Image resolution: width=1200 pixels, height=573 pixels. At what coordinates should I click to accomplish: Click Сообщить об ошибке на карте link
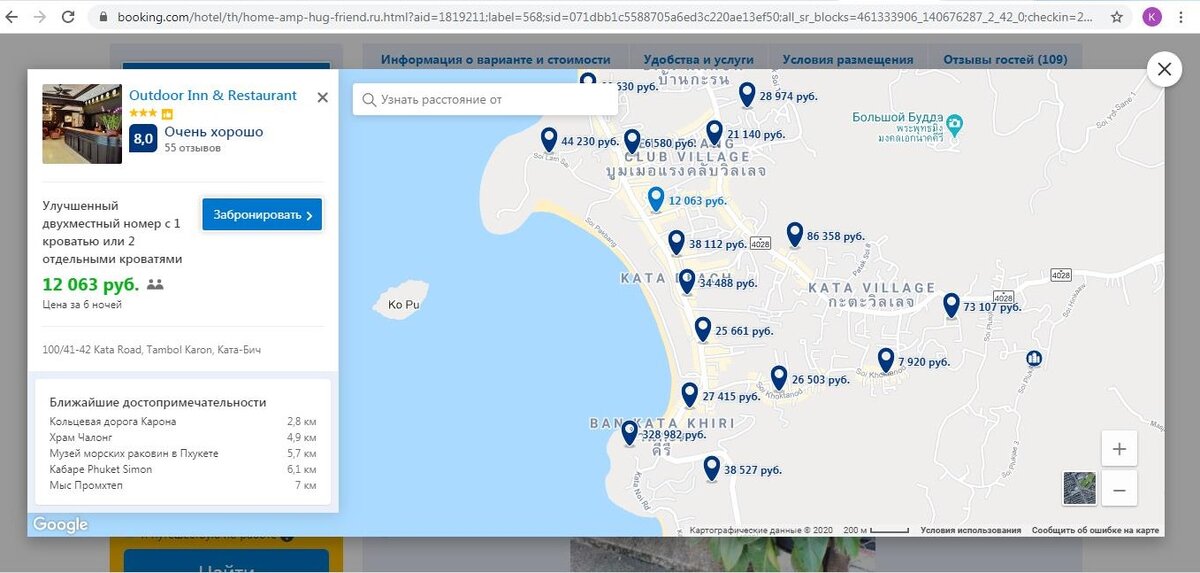point(1095,530)
